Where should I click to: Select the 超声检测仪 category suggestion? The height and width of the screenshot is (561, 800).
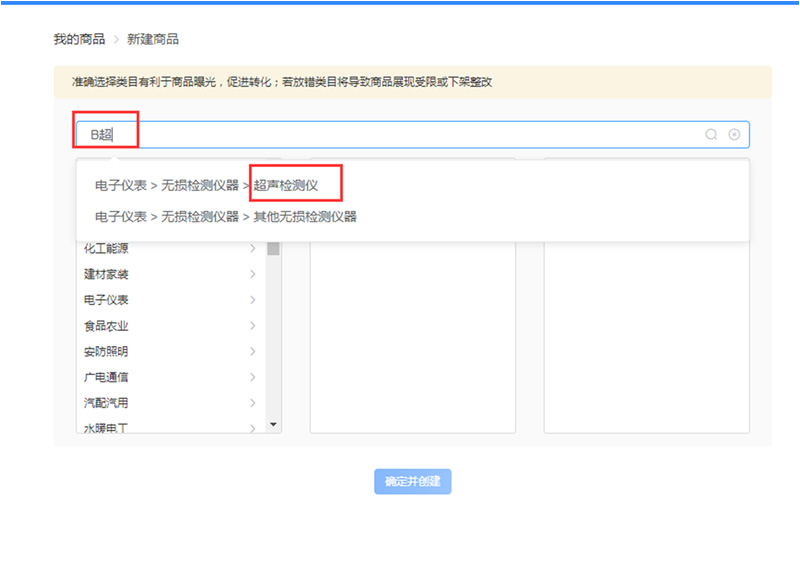click(285, 185)
